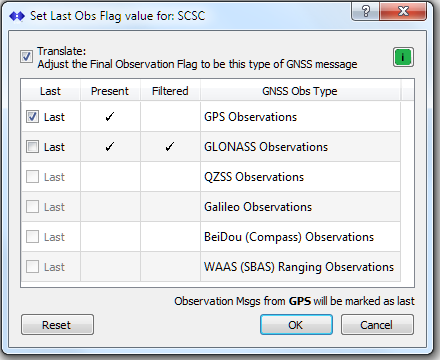Screen dimensions: 440x360
Task: Click the Cancel button
Action: 377,325
